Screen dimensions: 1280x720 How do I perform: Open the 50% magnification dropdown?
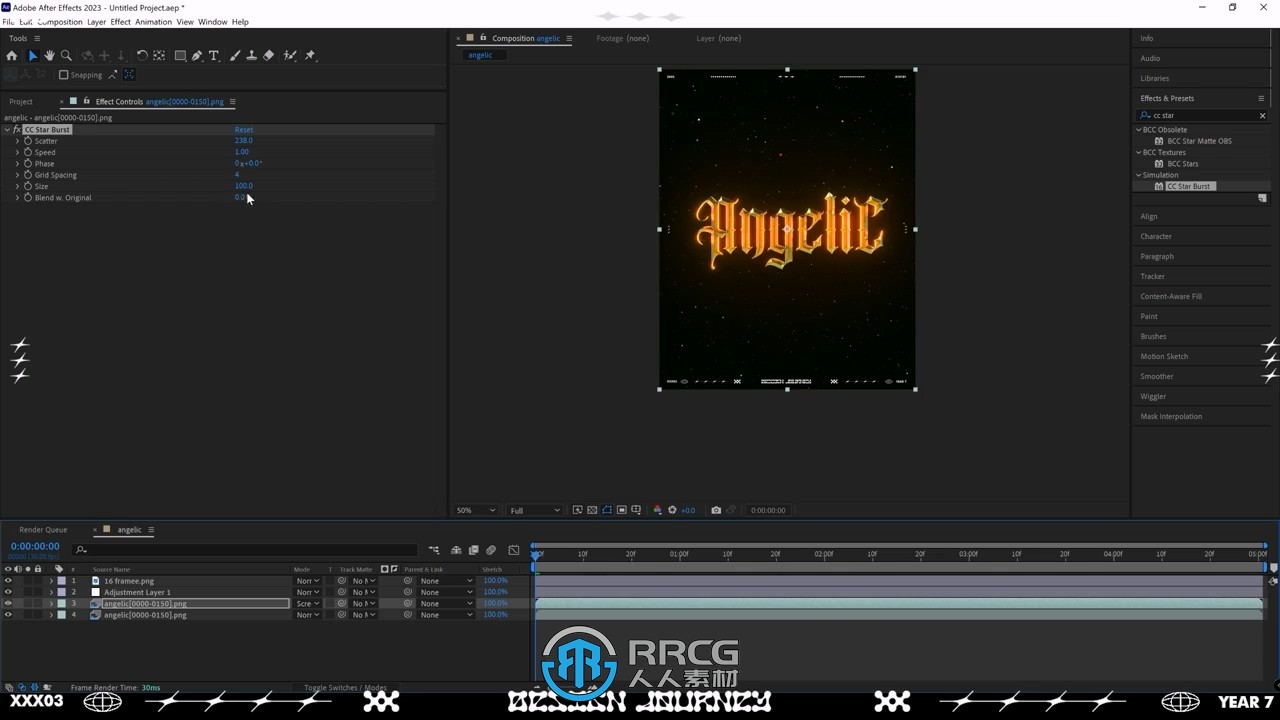475,510
